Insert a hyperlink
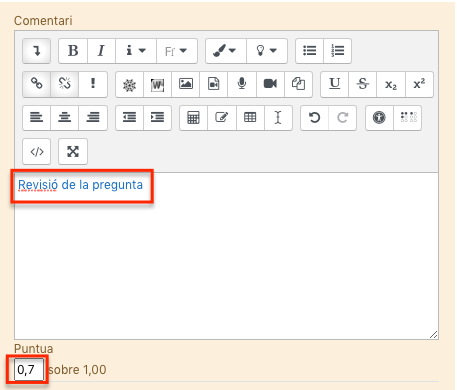This screenshot has height=390, width=457. pos(36,84)
